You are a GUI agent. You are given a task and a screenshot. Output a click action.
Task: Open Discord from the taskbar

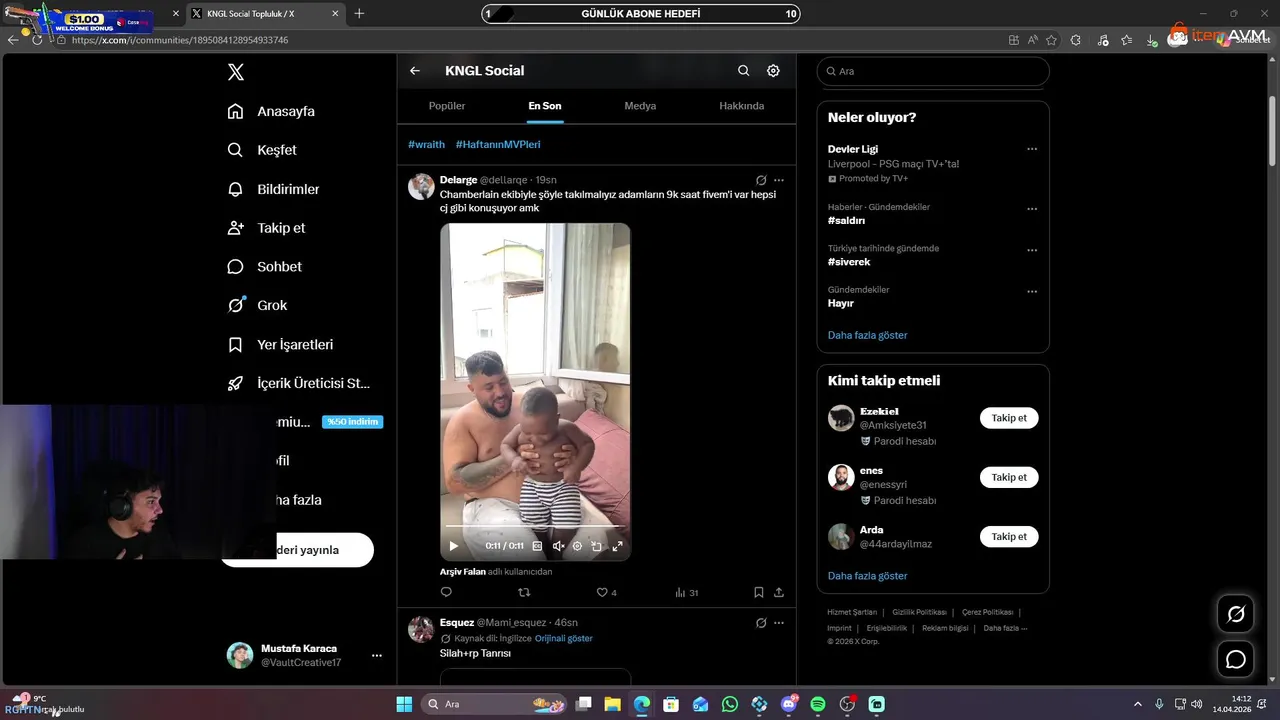tap(789, 704)
